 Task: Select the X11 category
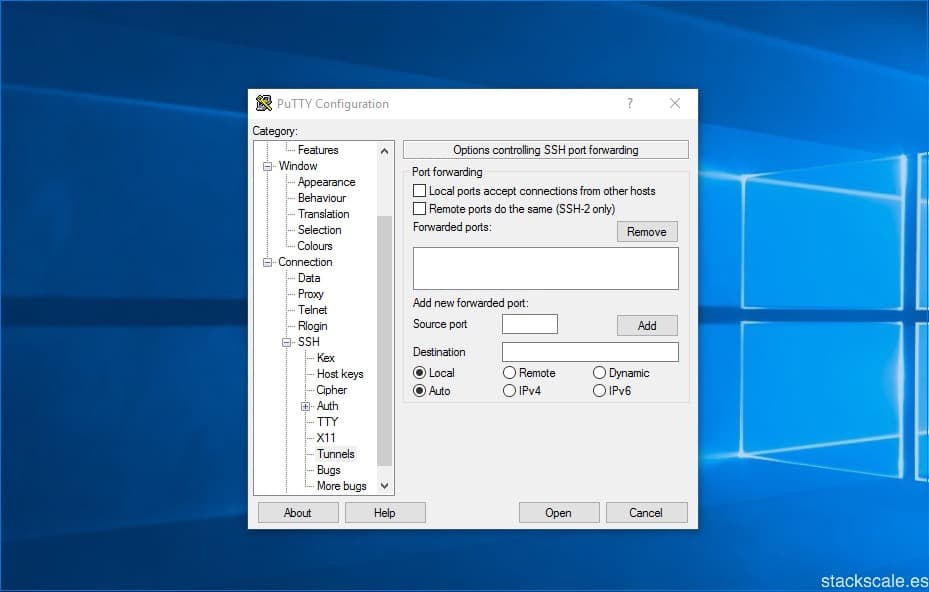coord(326,438)
